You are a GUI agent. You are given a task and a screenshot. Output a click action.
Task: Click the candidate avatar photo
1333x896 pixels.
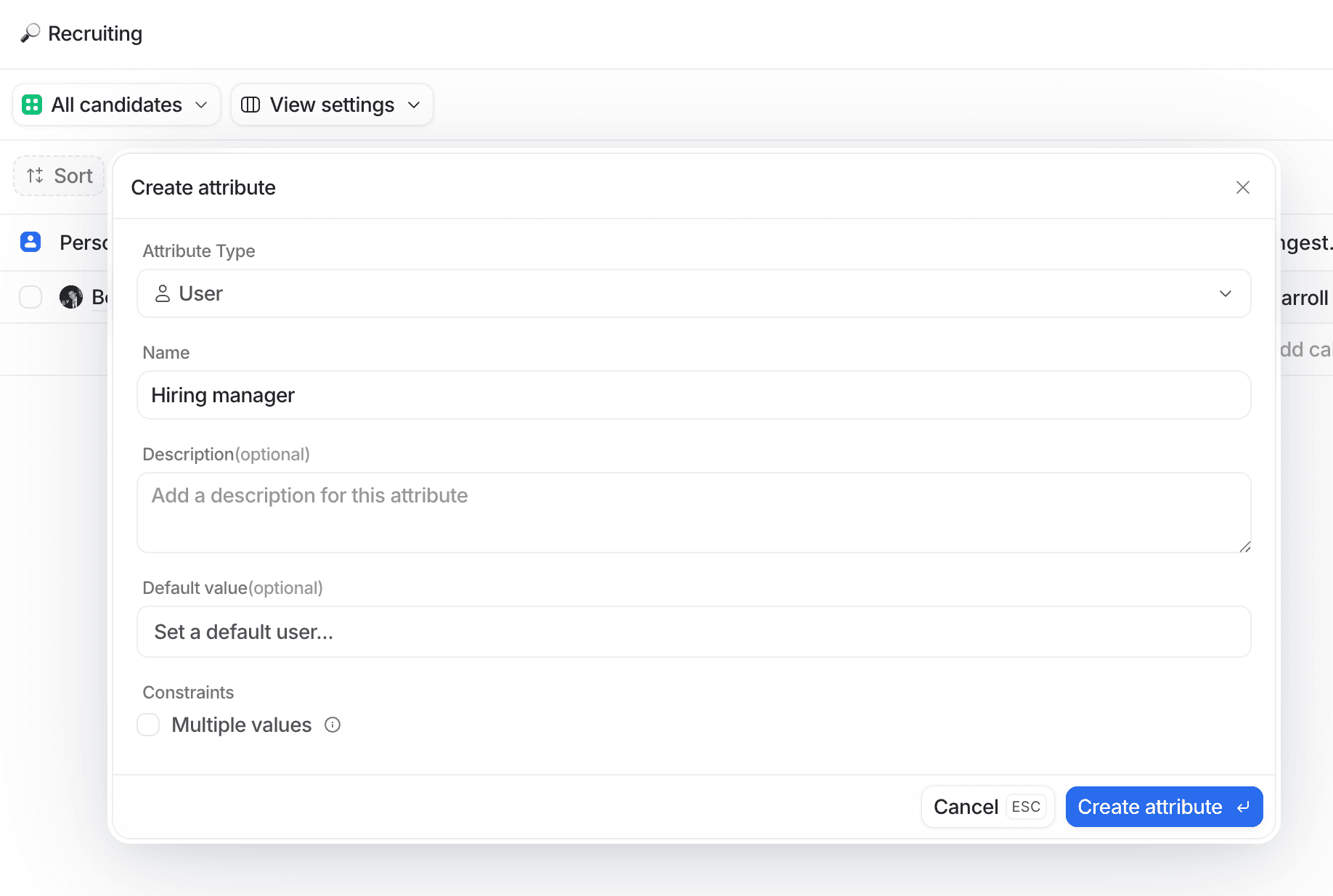pos(71,297)
